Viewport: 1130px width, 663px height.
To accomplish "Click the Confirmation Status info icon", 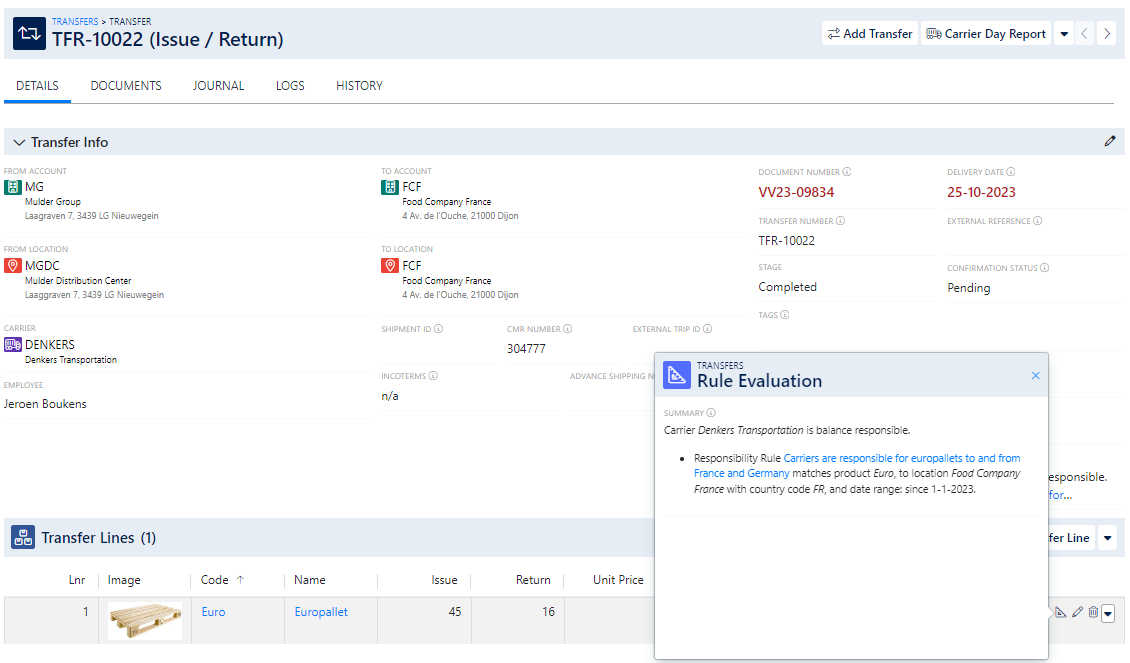I will tap(1044, 267).
